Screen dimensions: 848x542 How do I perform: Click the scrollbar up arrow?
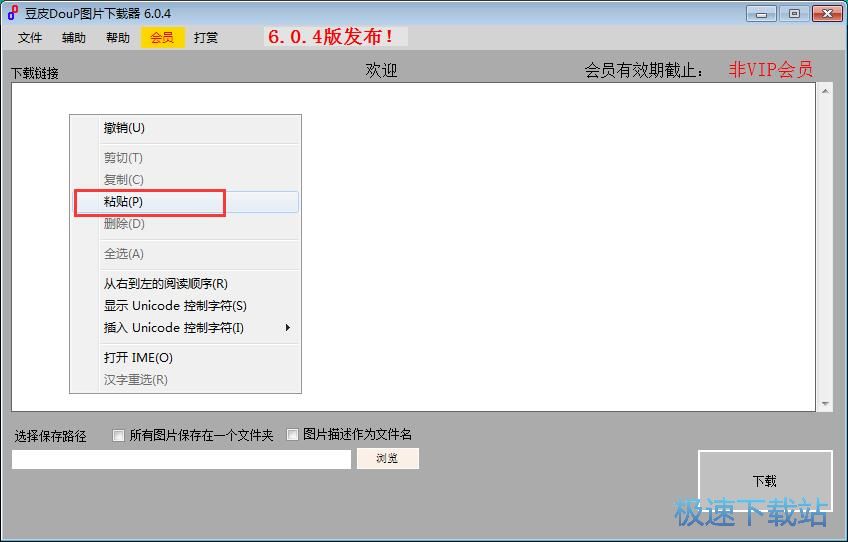coord(825,91)
